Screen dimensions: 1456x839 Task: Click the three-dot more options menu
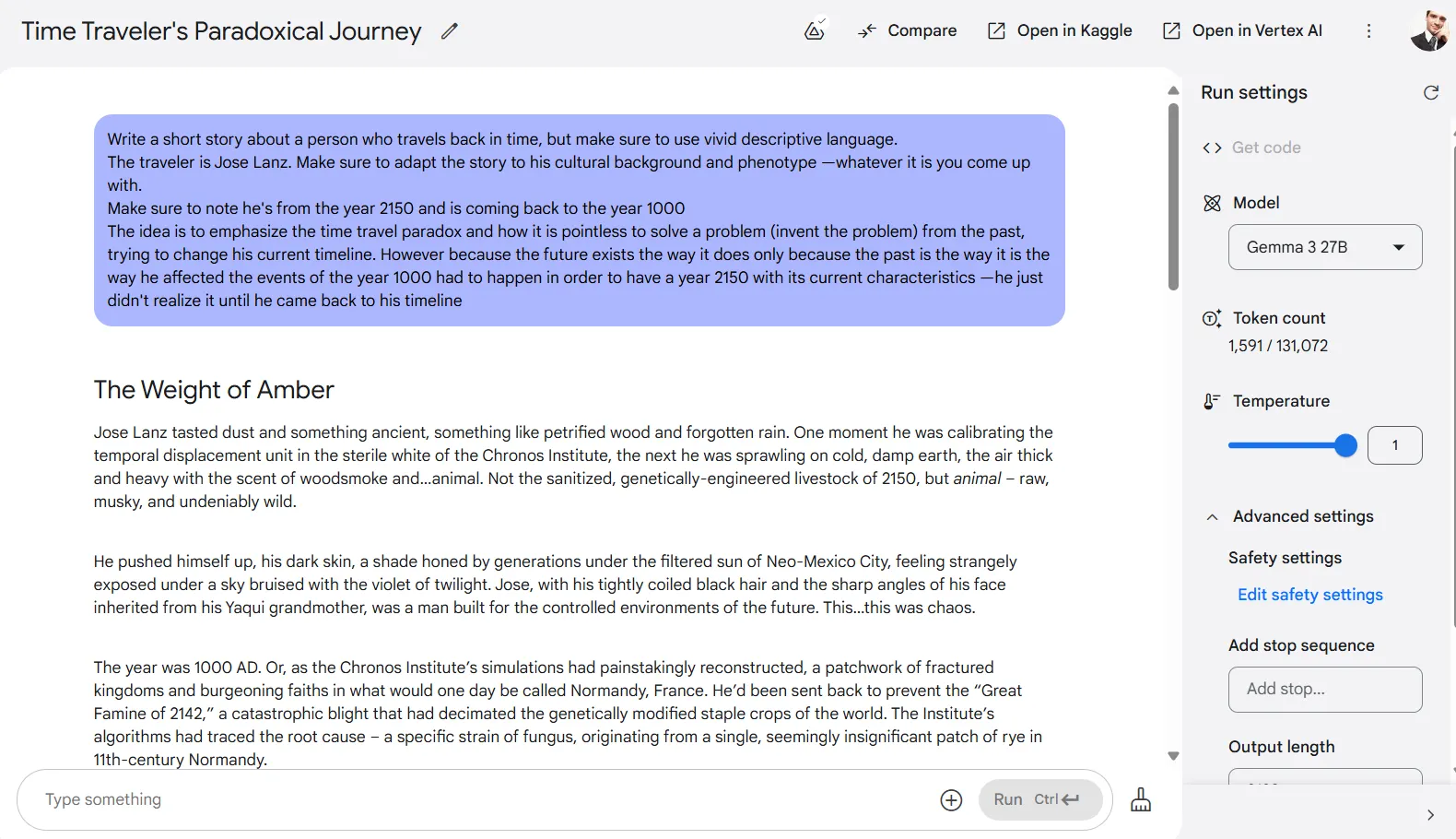click(x=1368, y=31)
